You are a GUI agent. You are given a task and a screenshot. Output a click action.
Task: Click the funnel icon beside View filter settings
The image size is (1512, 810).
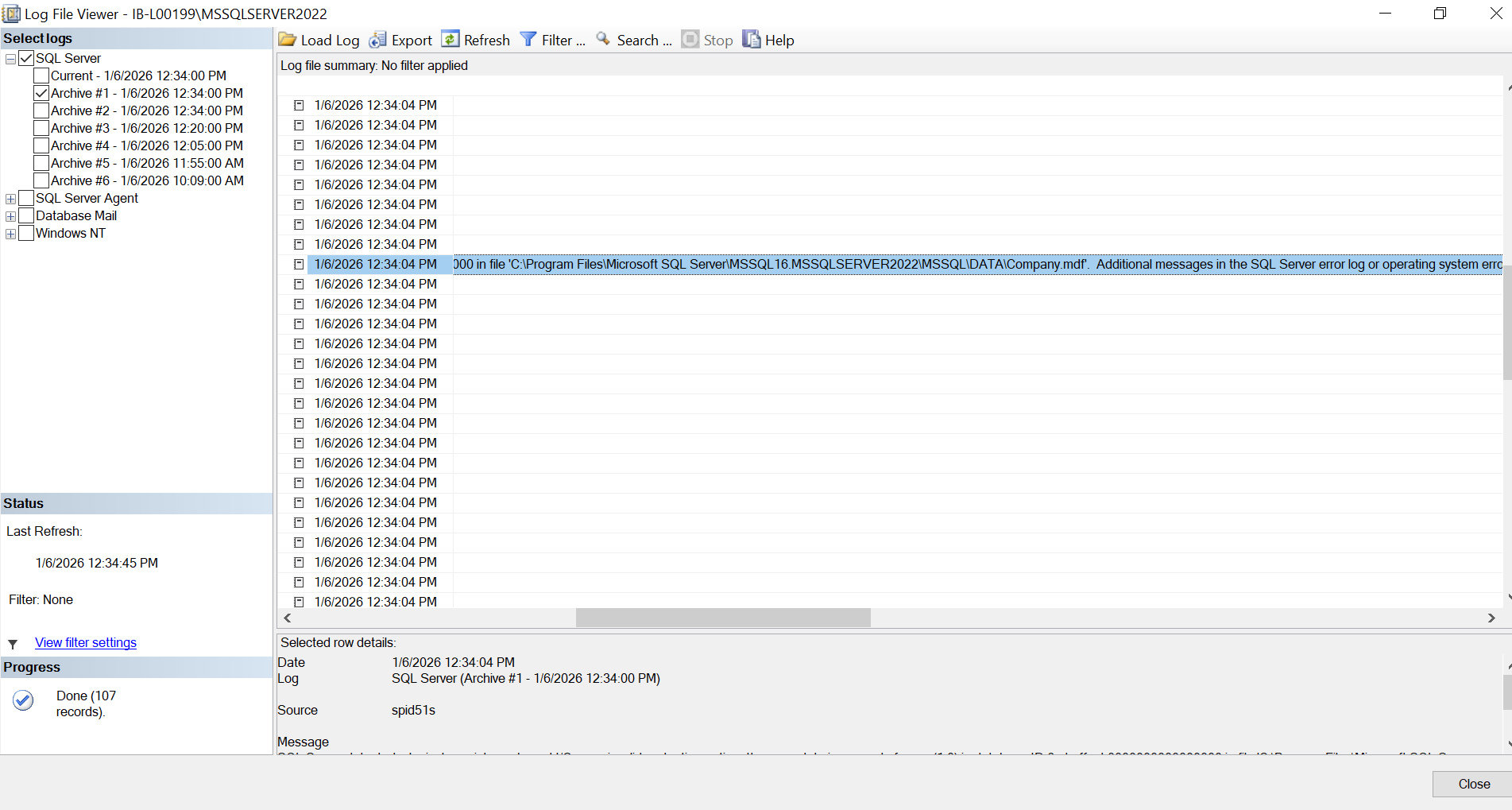pos(13,644)
